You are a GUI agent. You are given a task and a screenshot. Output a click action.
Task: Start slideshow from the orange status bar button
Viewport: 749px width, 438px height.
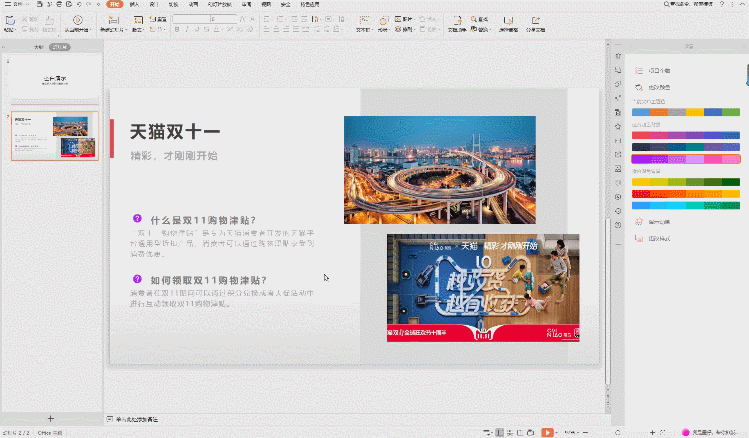pos(547,432)
